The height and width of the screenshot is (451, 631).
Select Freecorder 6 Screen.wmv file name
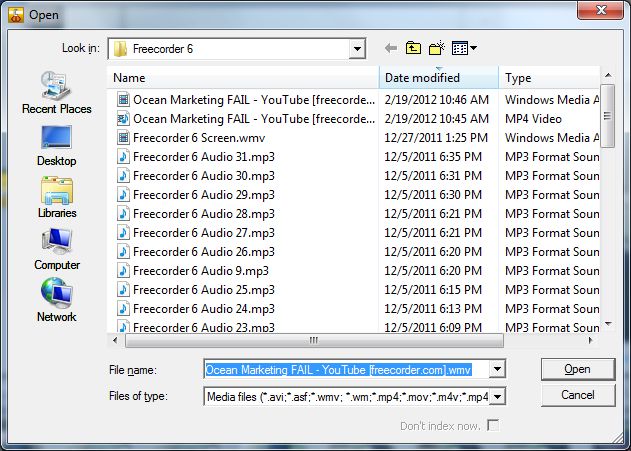pyautogui.click(x=199, y=138)
